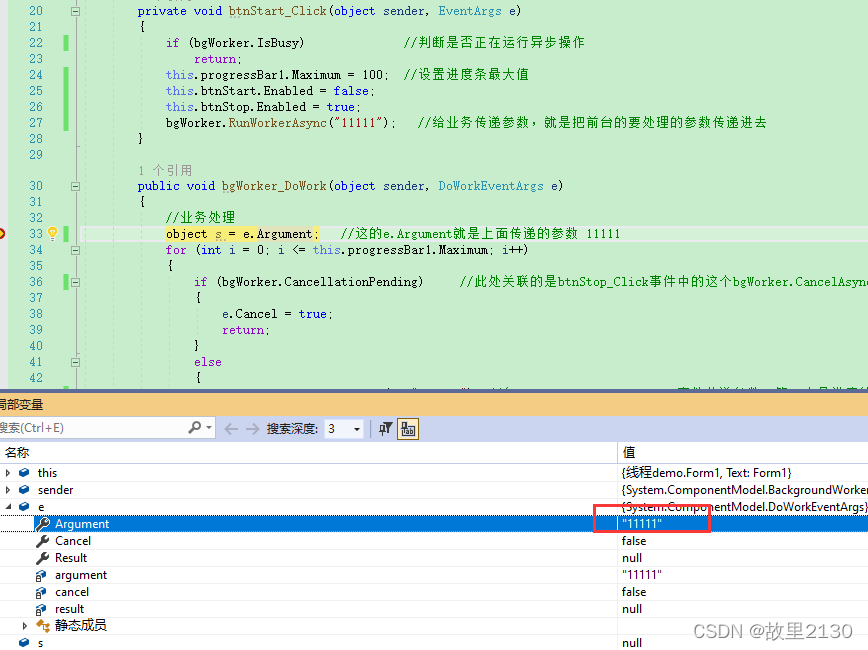Click the wrench icon beside the Argument property
The height and width of the screenshot is (650, 868).
click(x=44, y=523)
